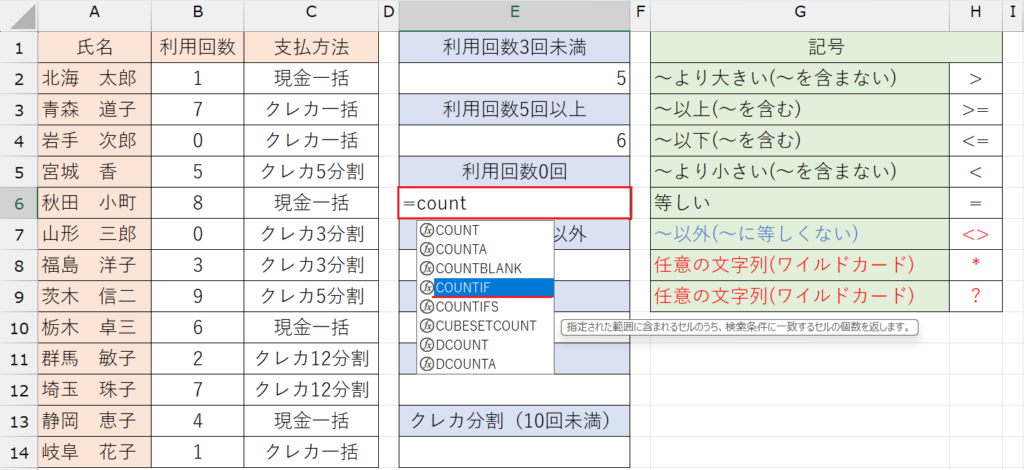Viewport: 1024px width, 470px height.
Task: Click the fx icon beside COUNTIFS
Action: point(427,306)
